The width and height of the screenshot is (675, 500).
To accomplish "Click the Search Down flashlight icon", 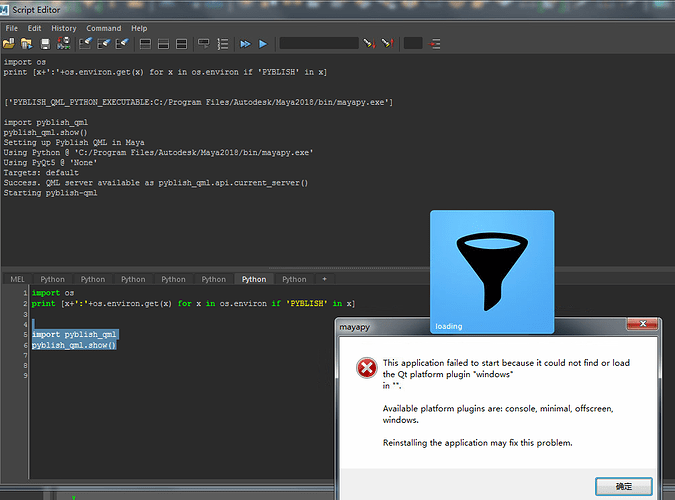I will click(369, 43).
